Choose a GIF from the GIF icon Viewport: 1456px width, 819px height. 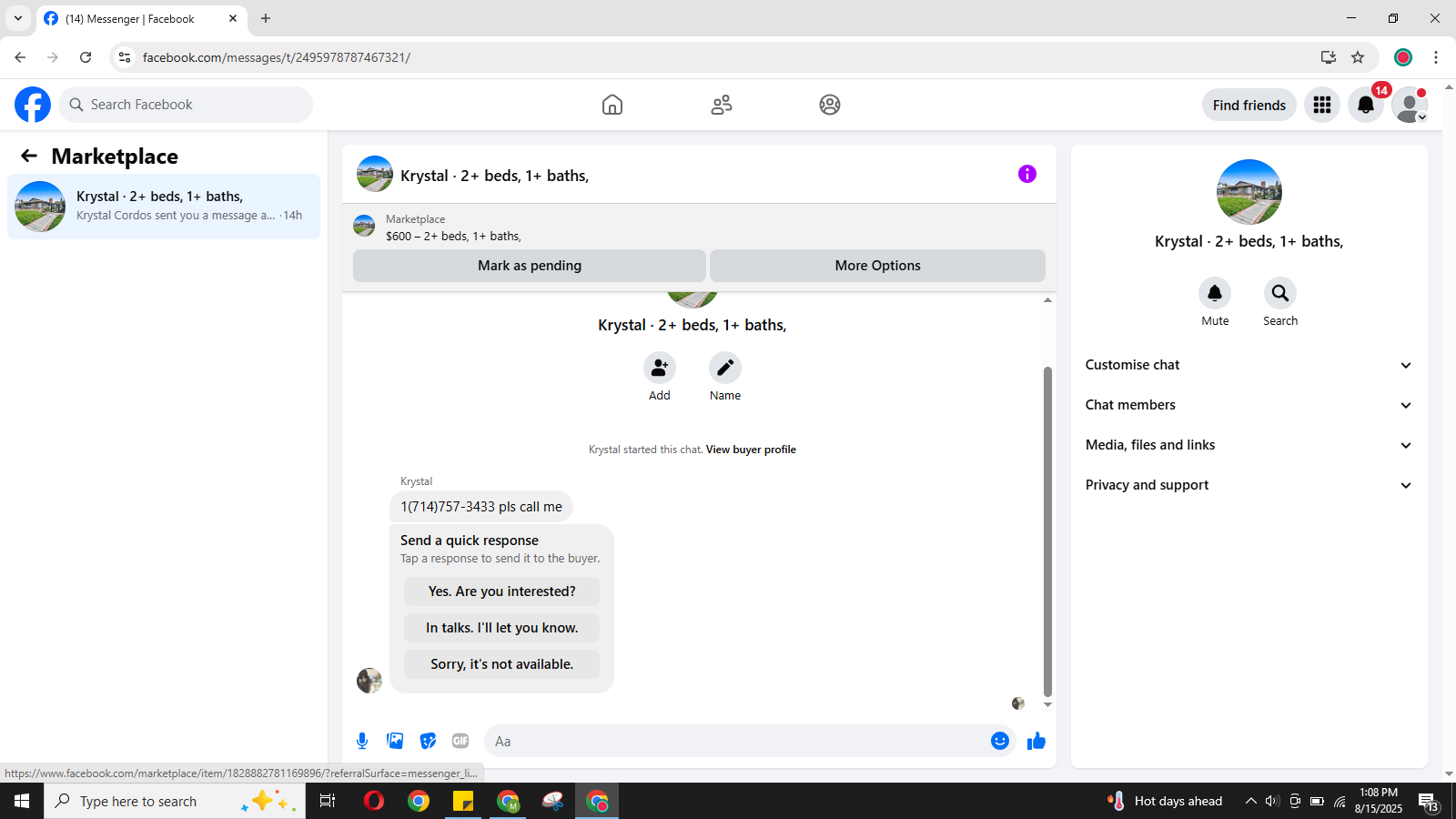(x=460, y=741)
